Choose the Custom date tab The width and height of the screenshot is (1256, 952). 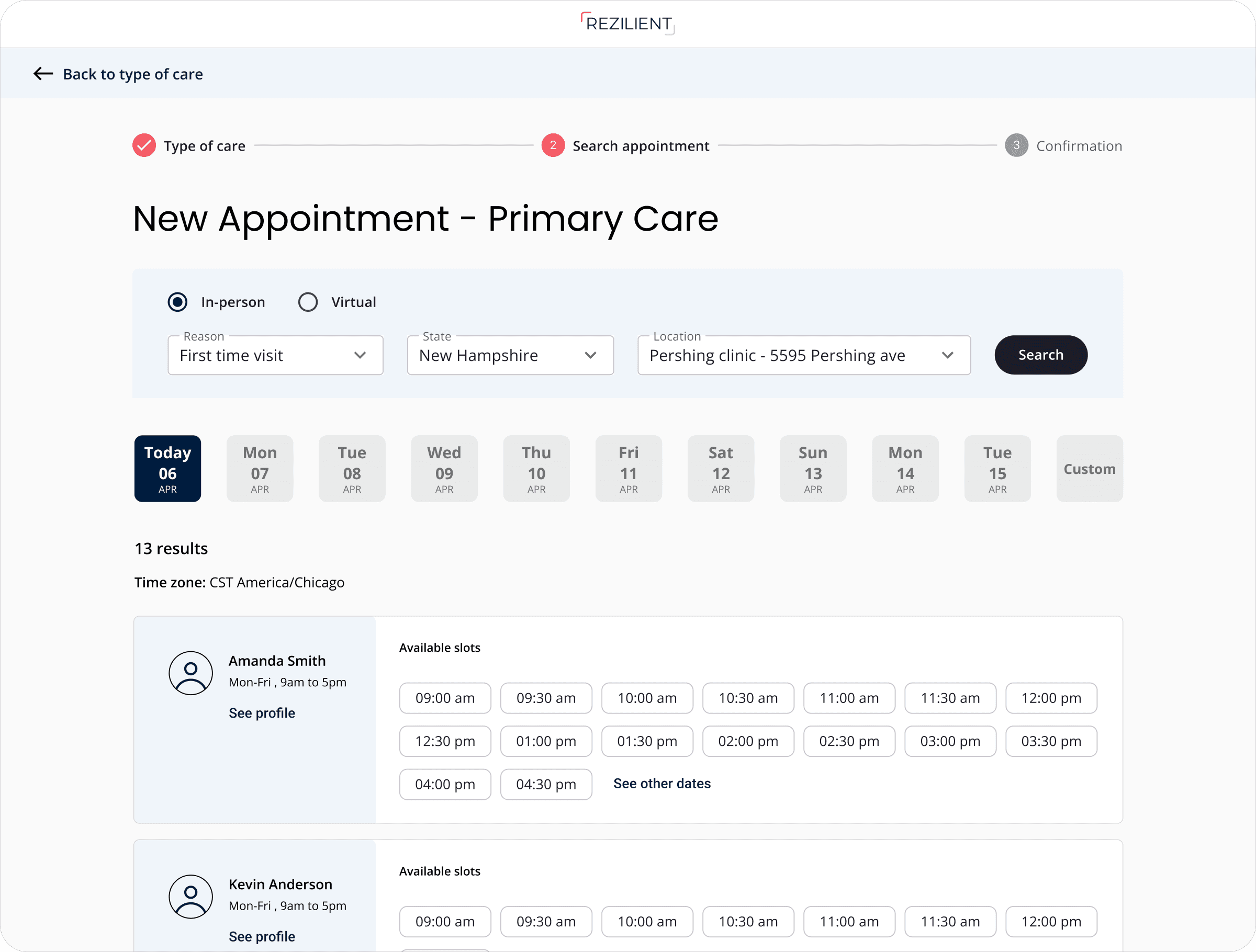pos(1089,469)
